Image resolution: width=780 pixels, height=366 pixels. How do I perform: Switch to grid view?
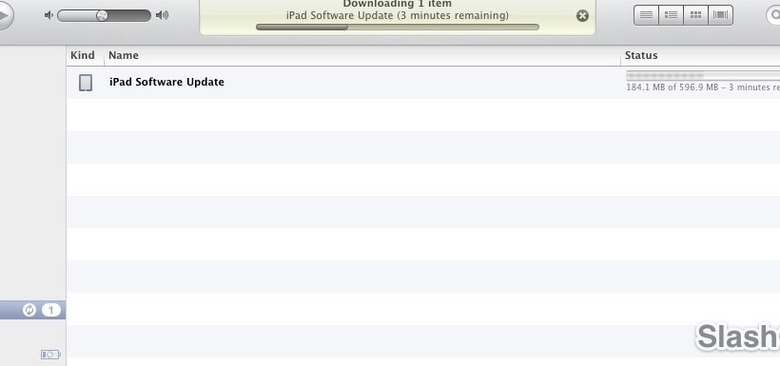(696, 15)
